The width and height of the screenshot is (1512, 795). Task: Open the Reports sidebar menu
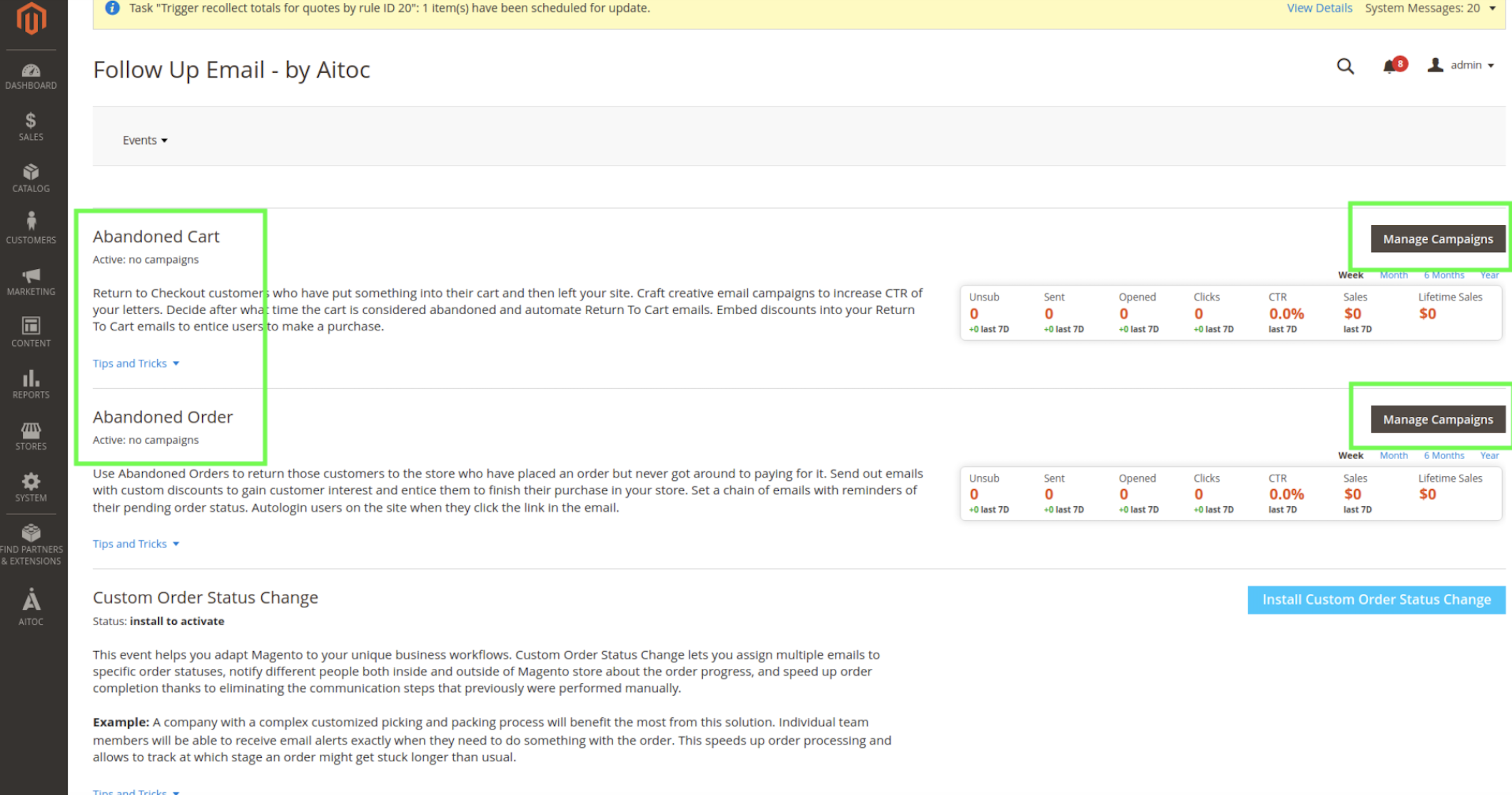coord(31,384)
